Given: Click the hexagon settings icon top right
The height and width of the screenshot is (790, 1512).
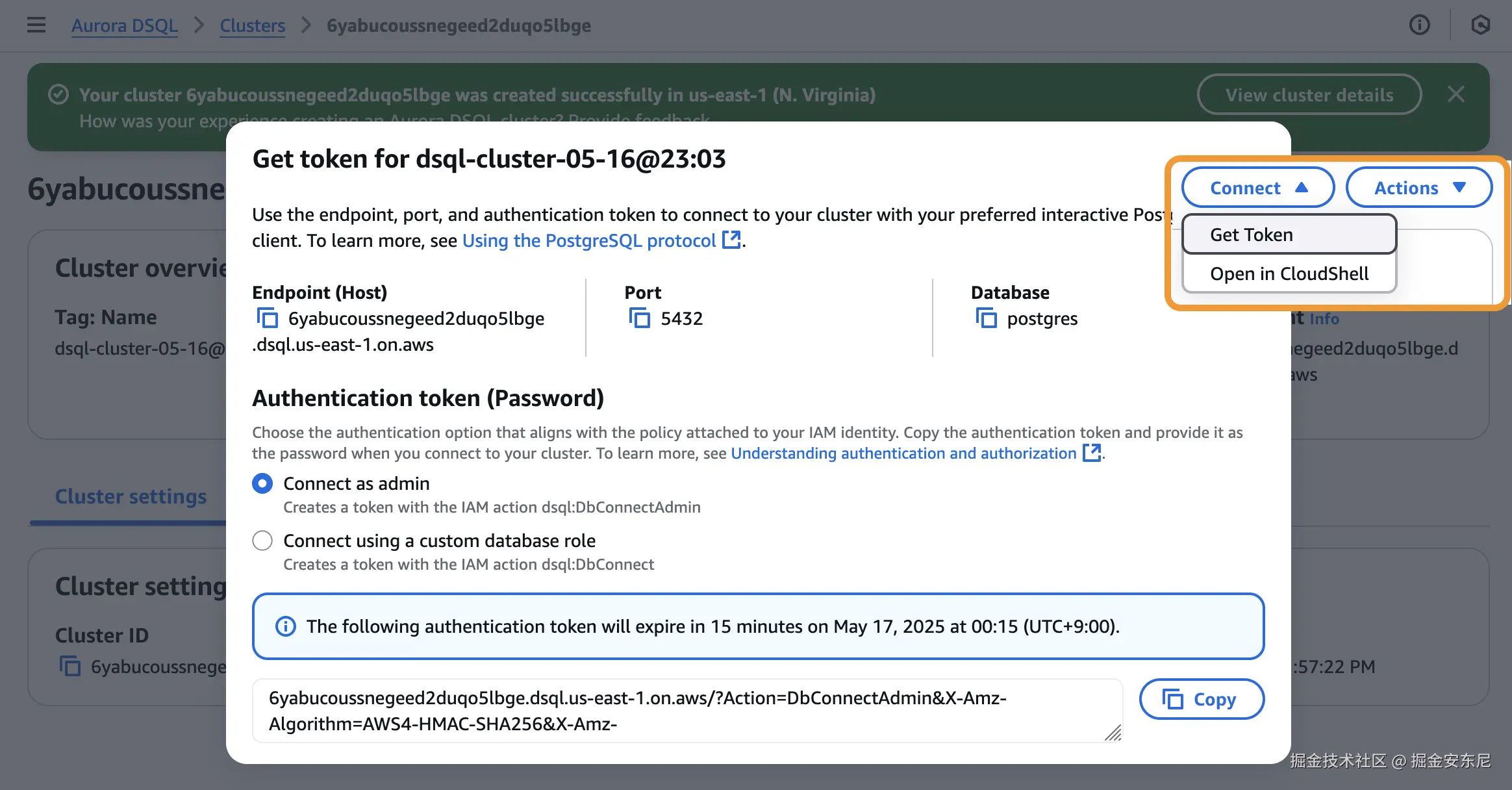Looking at the screenshot, I should (x=1480, y=25).
